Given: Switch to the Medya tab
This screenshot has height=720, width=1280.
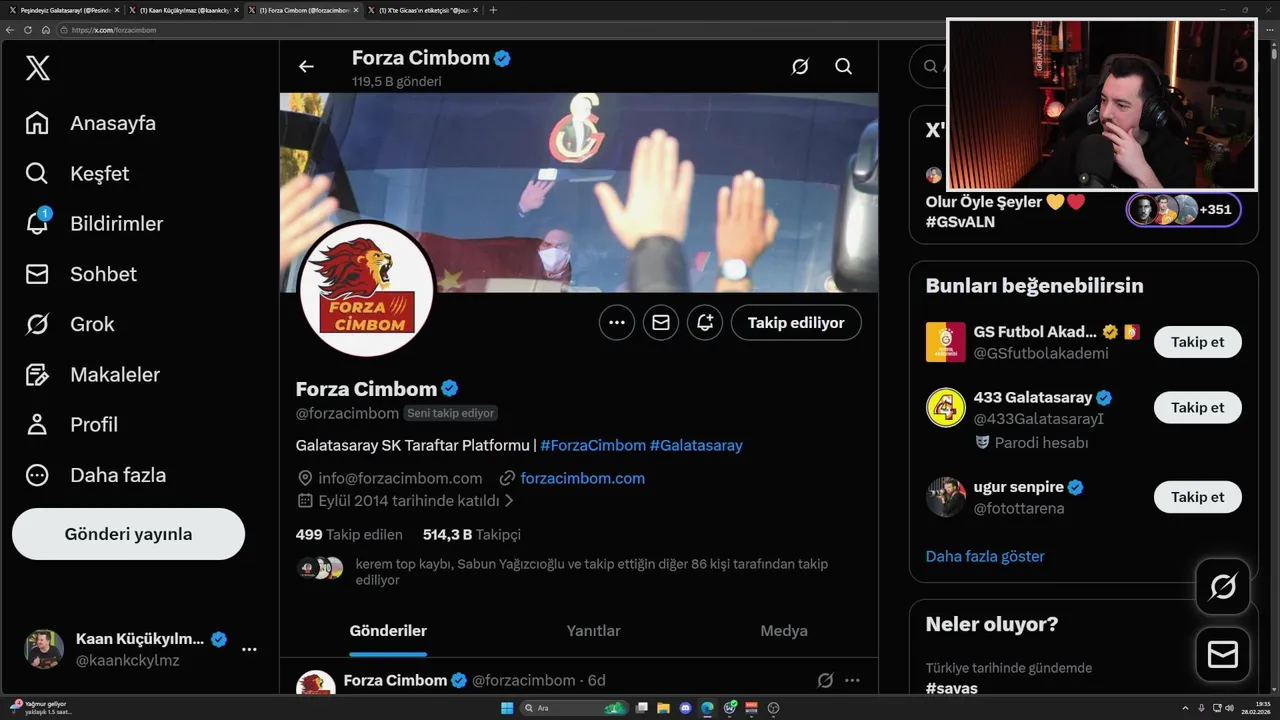Looking at the screenshot, I should coord(784,631).
